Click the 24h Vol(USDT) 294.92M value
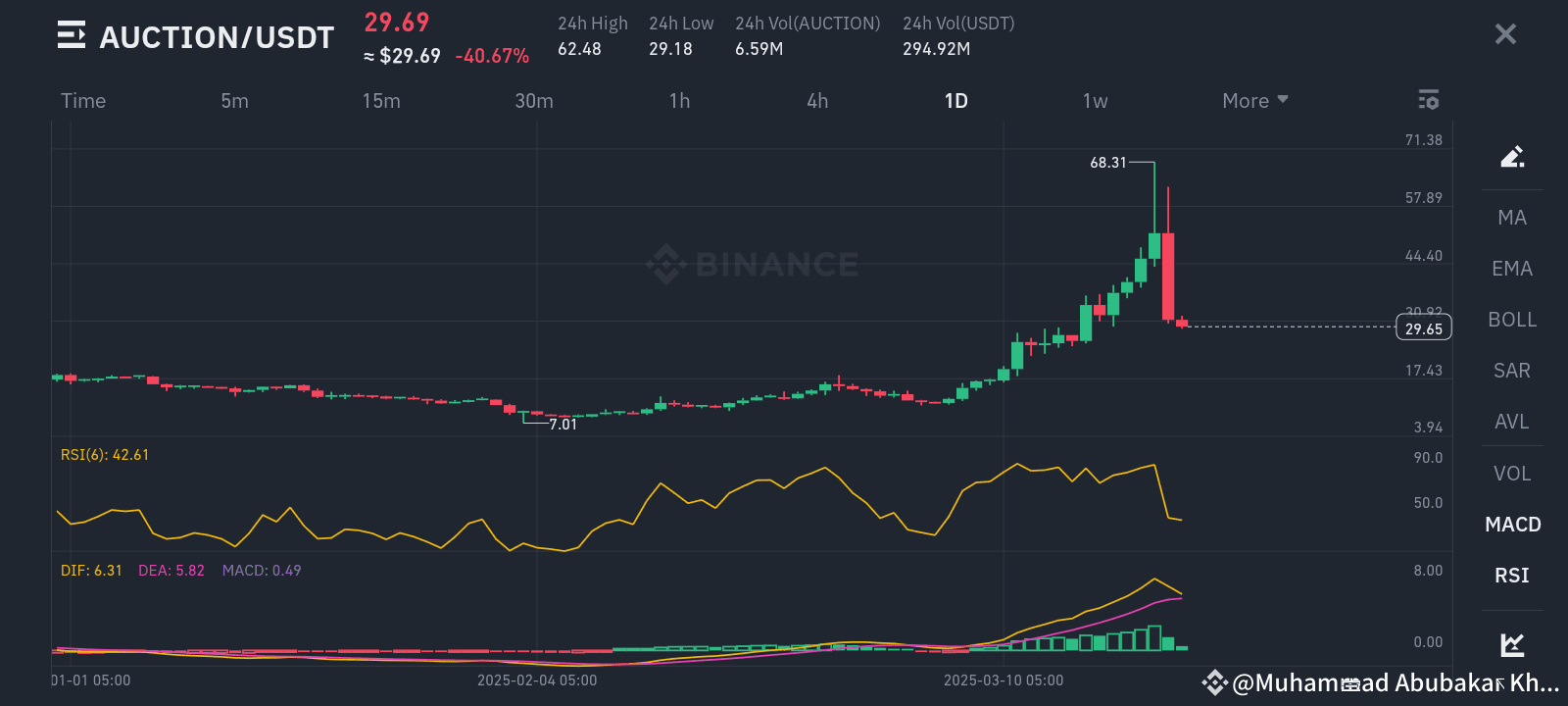Screen dimensions: 1568x706 pos(937,49)
